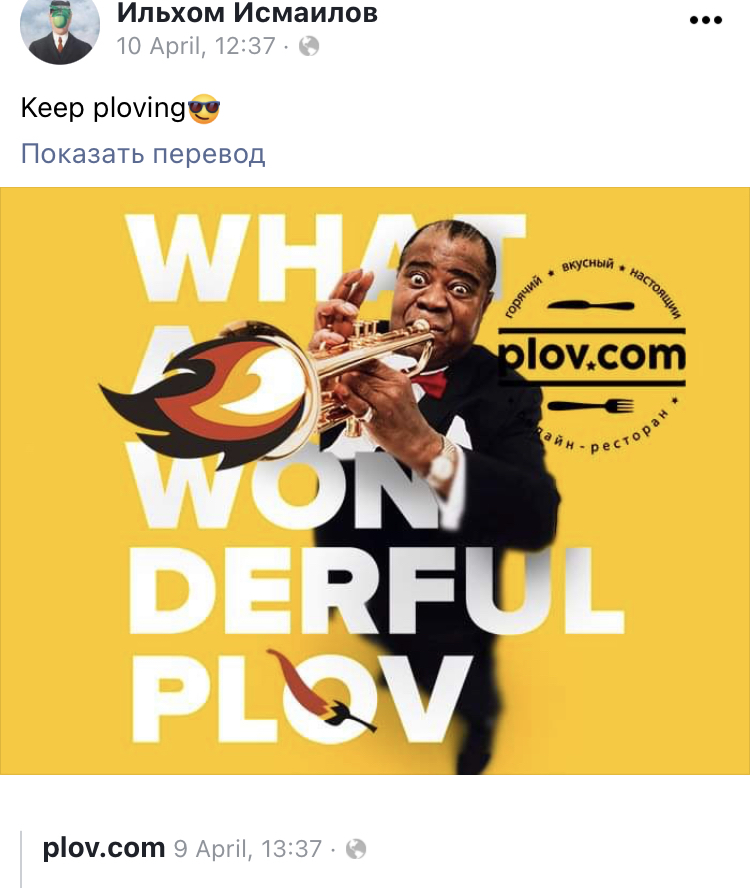Click the globe icon beside 9 April
Screen dimensions: 750x888
pos(356,849)
